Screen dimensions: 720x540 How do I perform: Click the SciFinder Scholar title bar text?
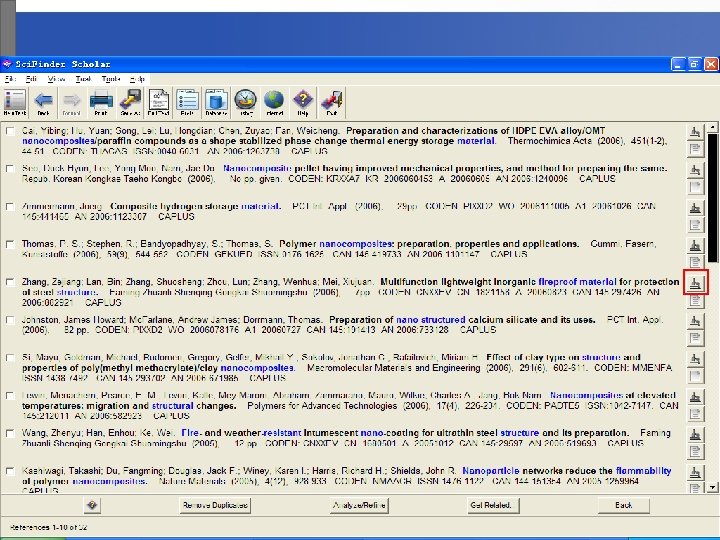tap(63, 64)
